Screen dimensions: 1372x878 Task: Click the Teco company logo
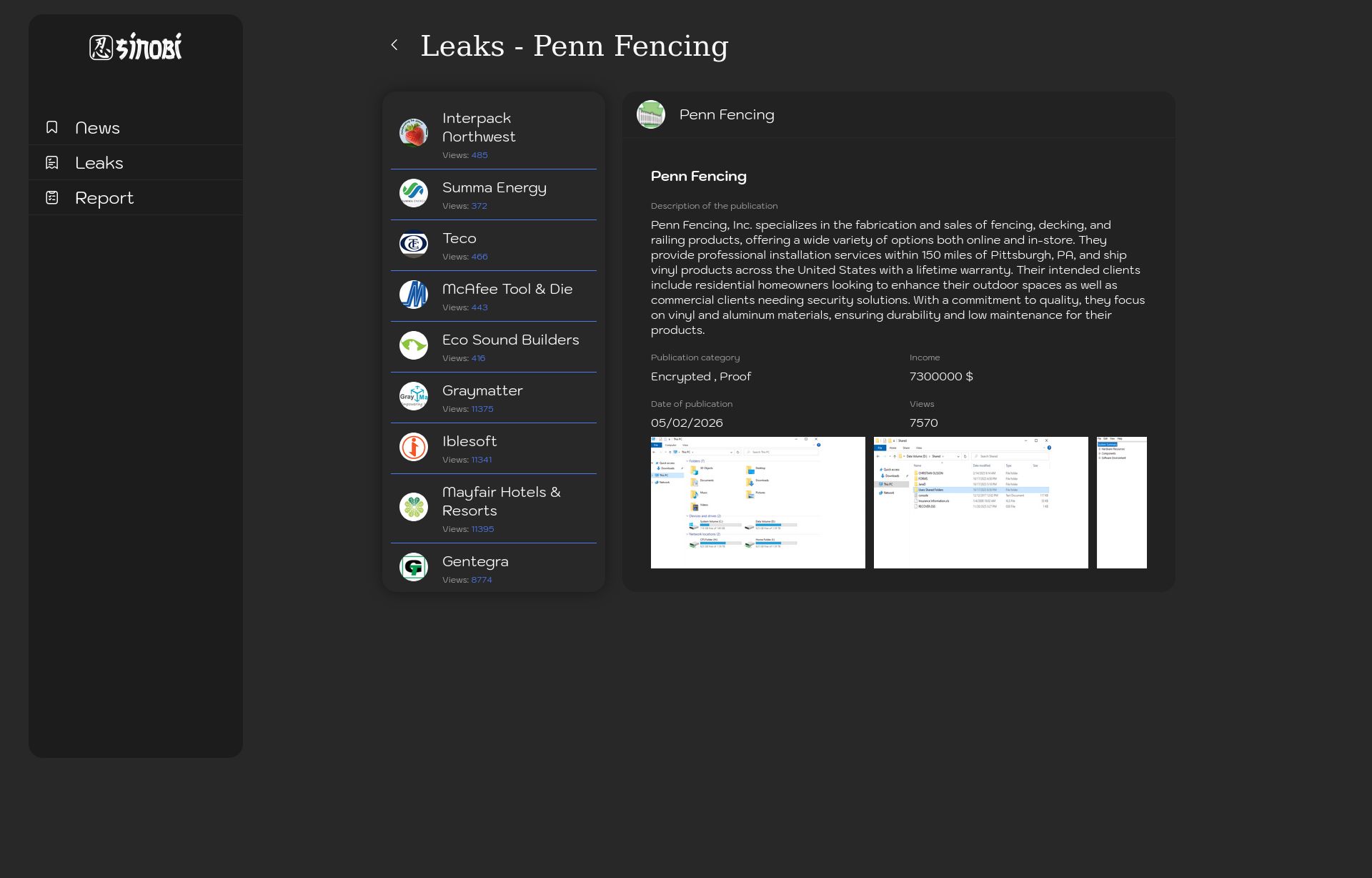(414, 244)
